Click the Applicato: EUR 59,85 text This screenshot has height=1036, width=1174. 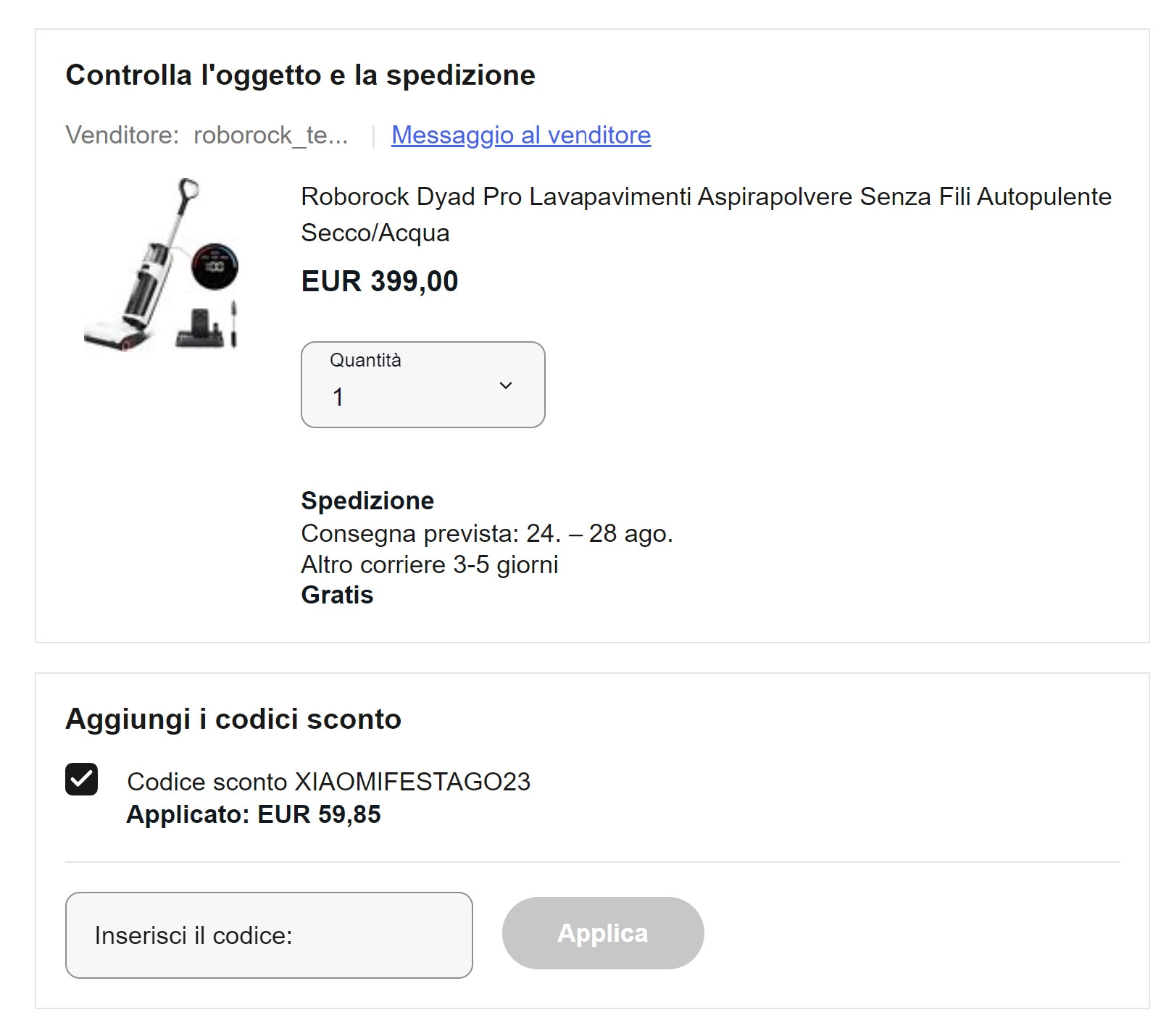(254, 814)
